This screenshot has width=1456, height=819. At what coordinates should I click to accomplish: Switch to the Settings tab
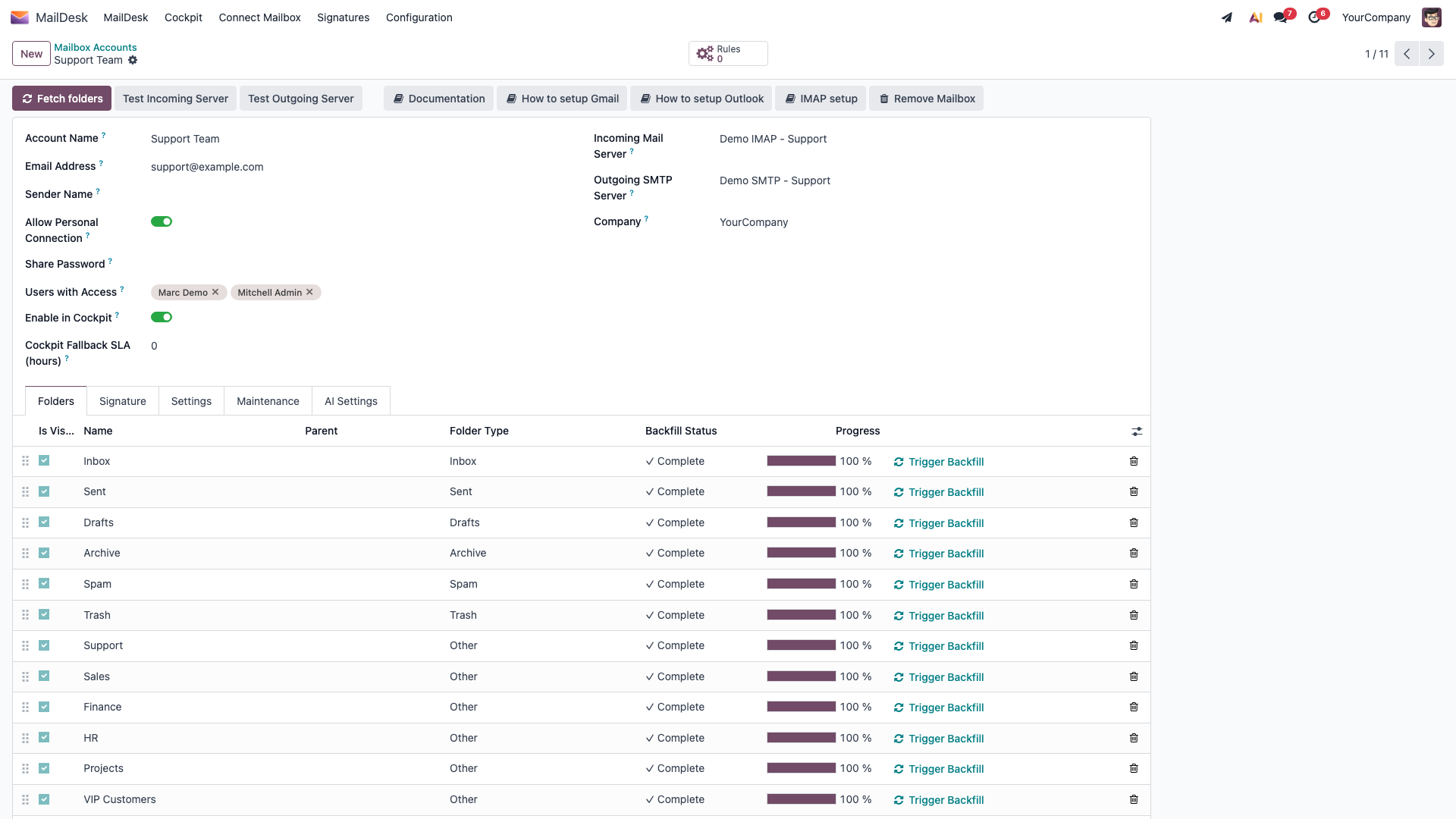[x=191, y=401]
